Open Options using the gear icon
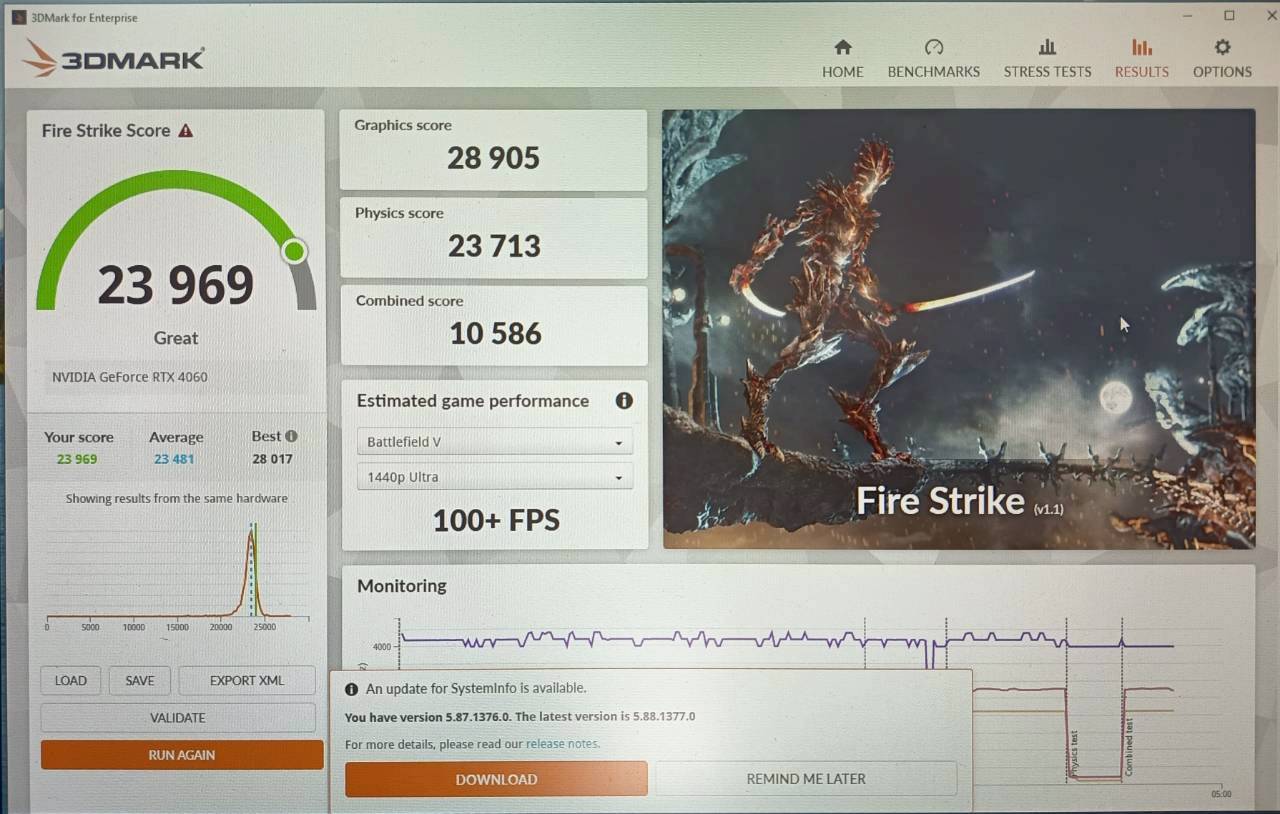Viewport: 1280px width, 814px height. [x=1222, y=47]
